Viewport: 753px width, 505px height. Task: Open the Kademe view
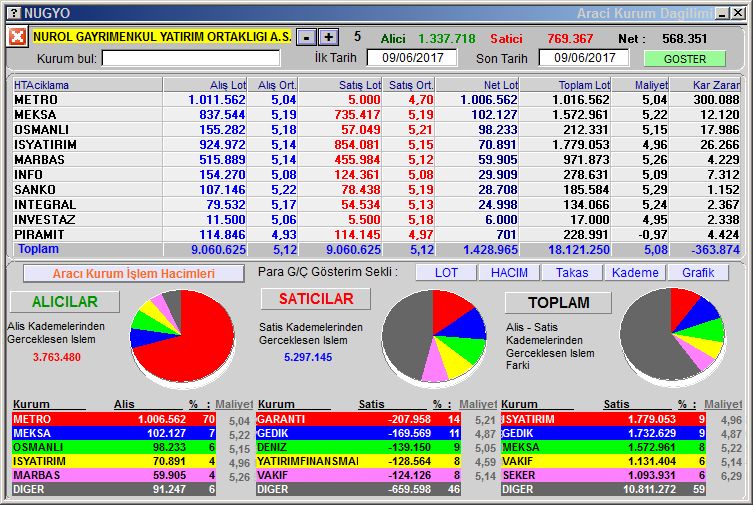pyautogui.click(x=635, y=273)
